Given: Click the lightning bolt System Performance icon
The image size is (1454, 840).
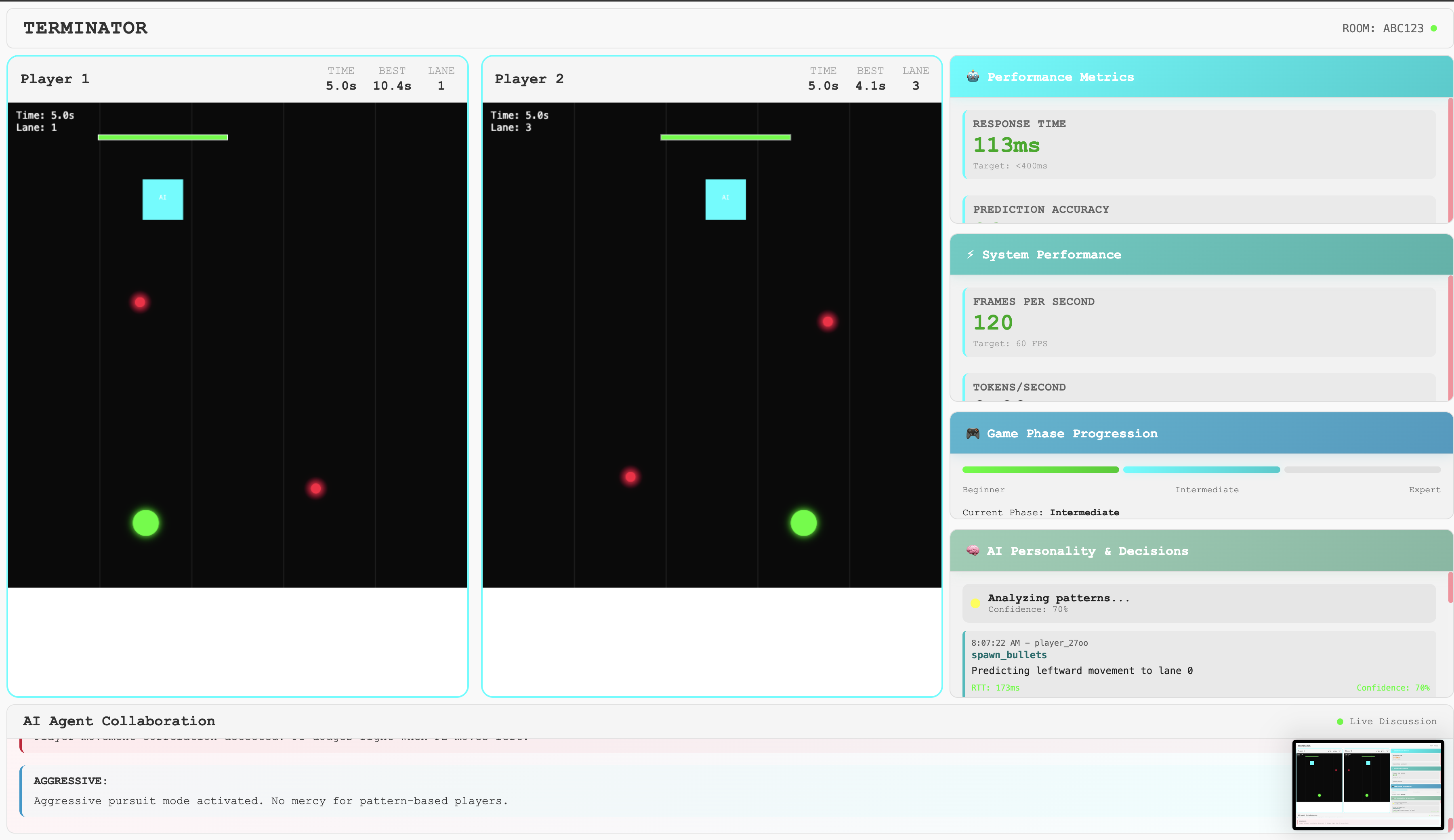Looking at the screenshot, I should tap(971, 254).
